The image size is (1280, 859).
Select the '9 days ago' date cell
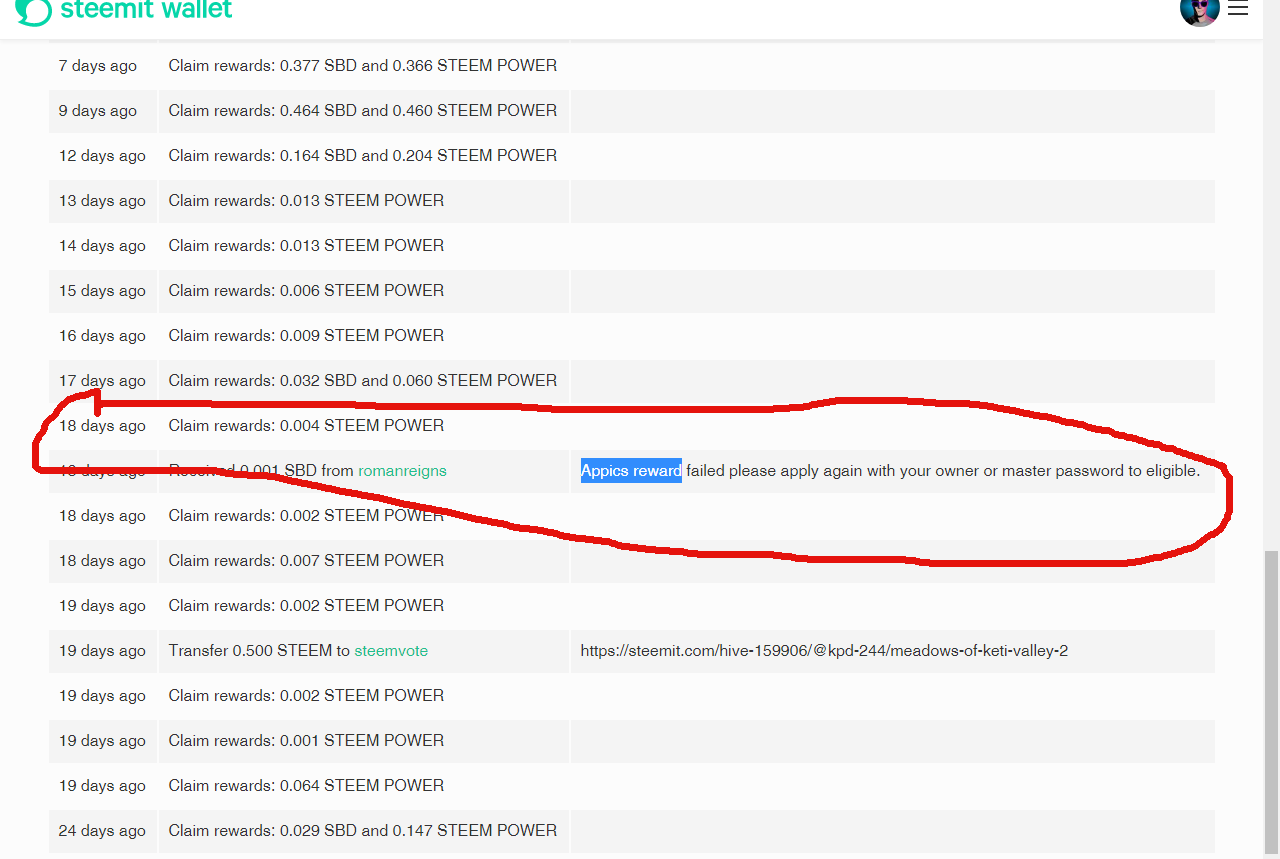click(103, 110)
